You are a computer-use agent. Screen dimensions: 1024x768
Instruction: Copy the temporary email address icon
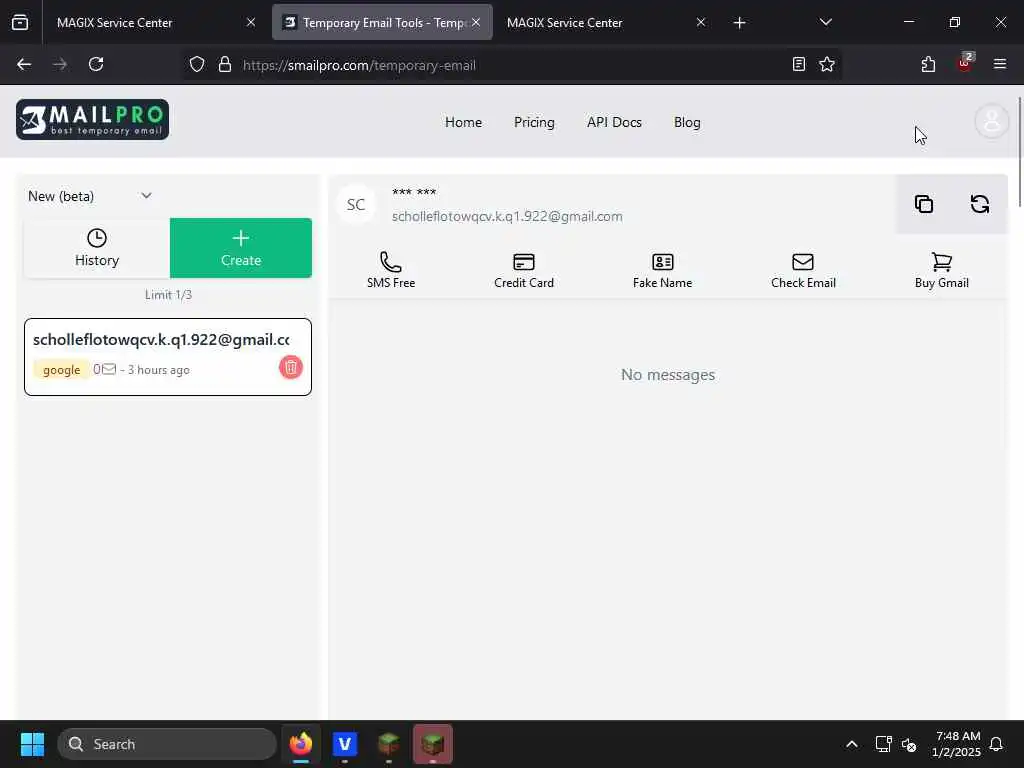click(923, 204)
